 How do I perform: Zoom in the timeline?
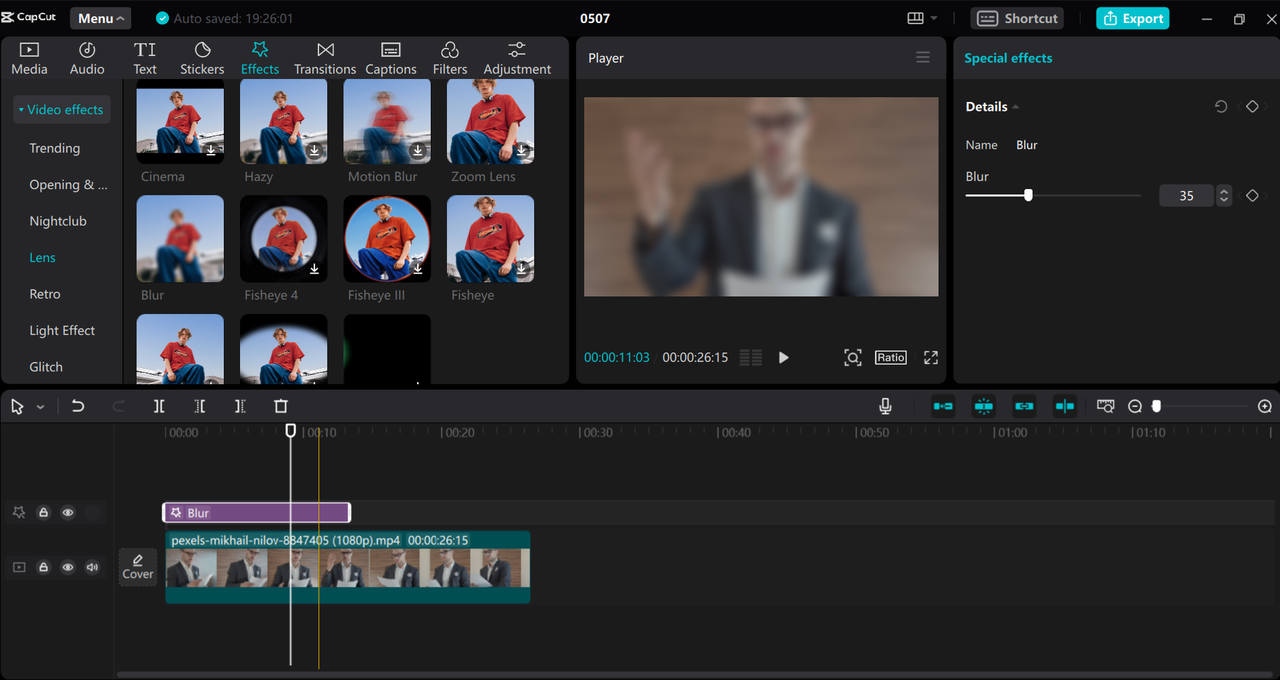pyautogui.click(x=1265, y=407)
